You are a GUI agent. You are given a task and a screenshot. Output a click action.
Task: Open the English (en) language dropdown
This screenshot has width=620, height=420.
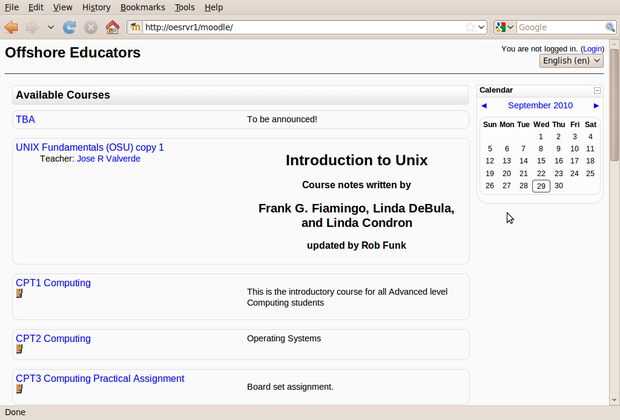(571, 61)
